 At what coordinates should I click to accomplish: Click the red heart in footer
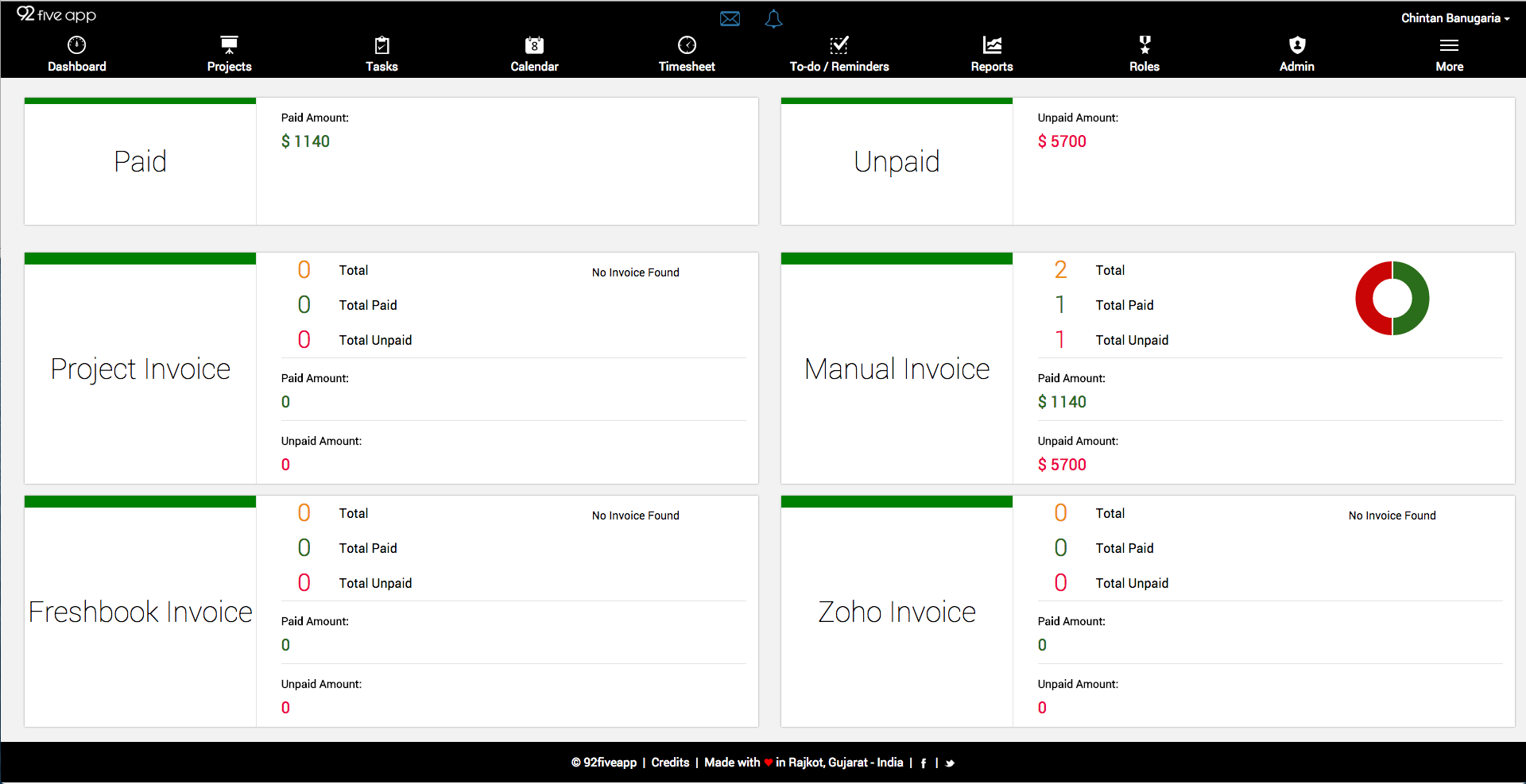click(768, 763)
